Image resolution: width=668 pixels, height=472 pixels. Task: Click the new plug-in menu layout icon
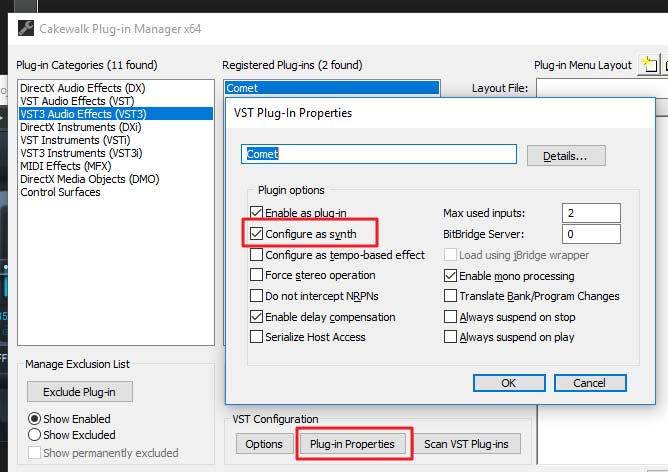point(649,65)
